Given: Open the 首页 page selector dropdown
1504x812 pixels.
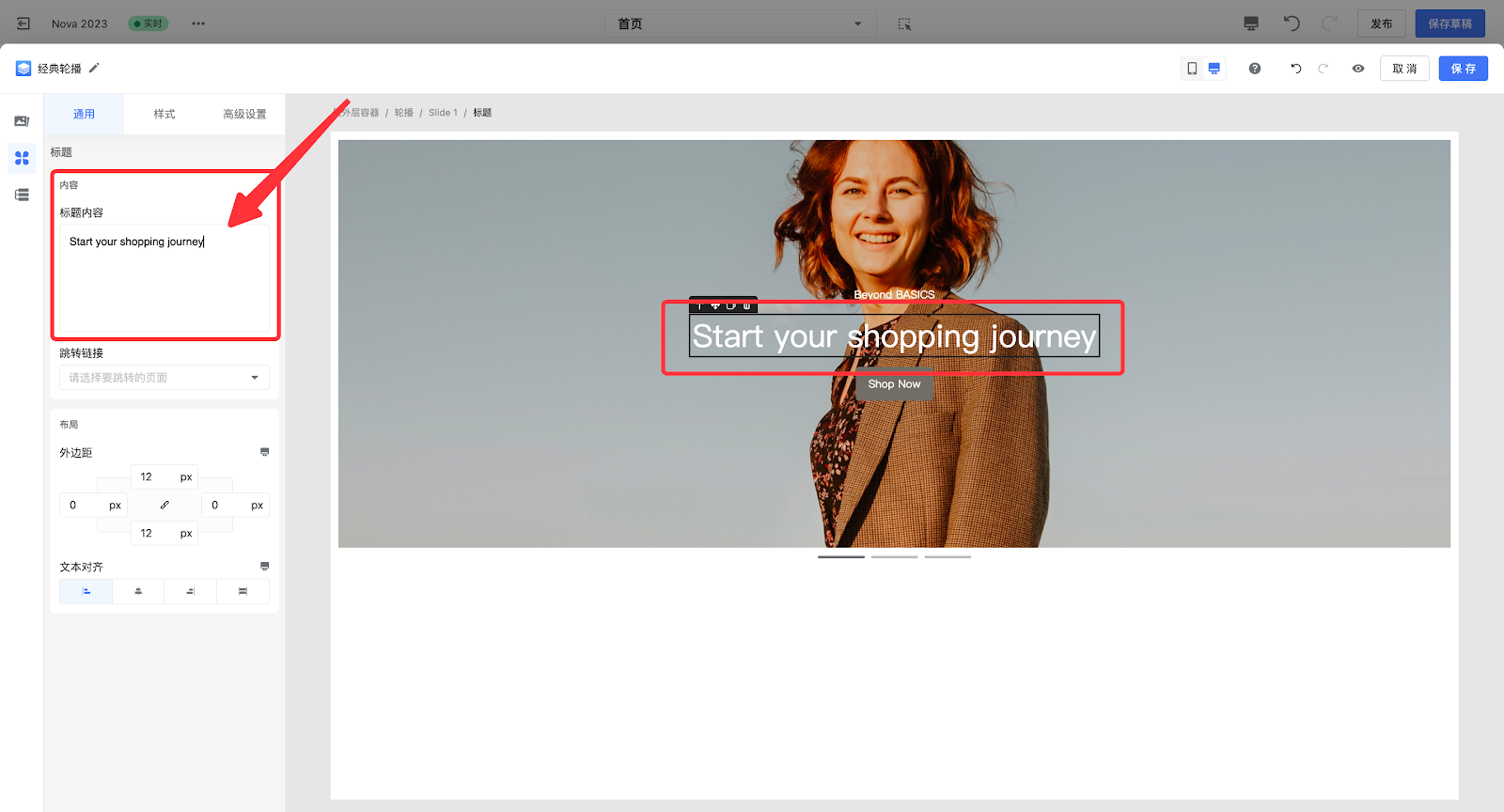Looking at the screenshot, I should pyautogui.click(x=740, y=23).
